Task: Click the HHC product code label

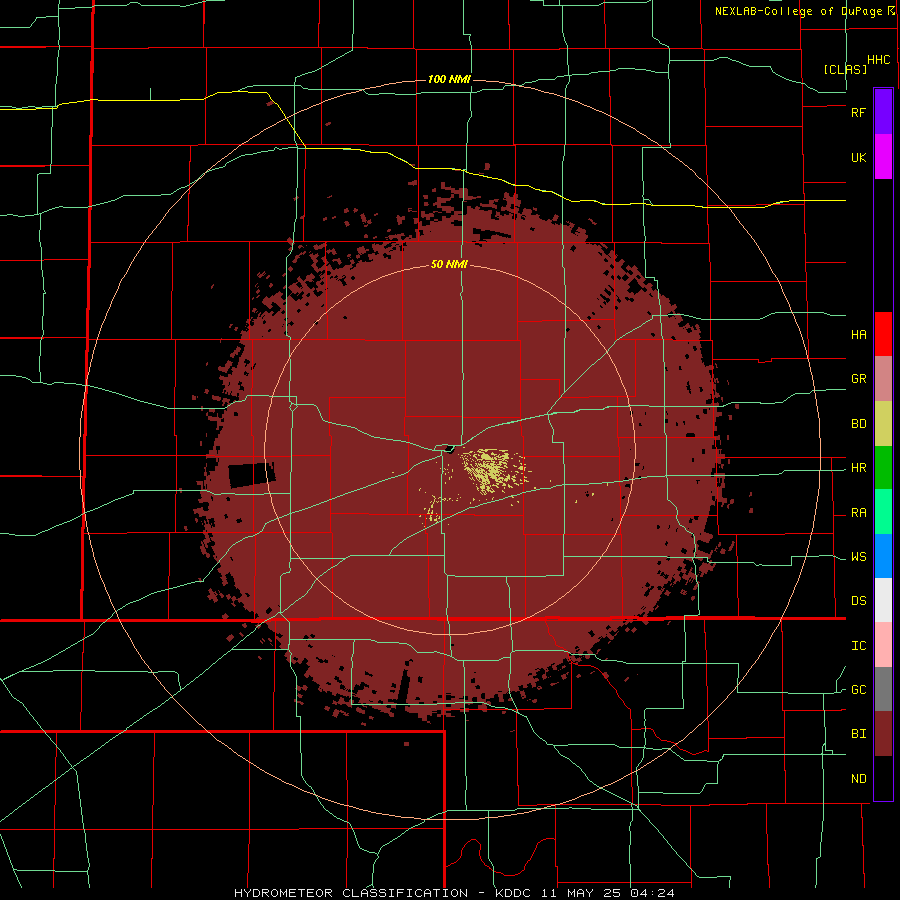Action: tap(878, 60)
